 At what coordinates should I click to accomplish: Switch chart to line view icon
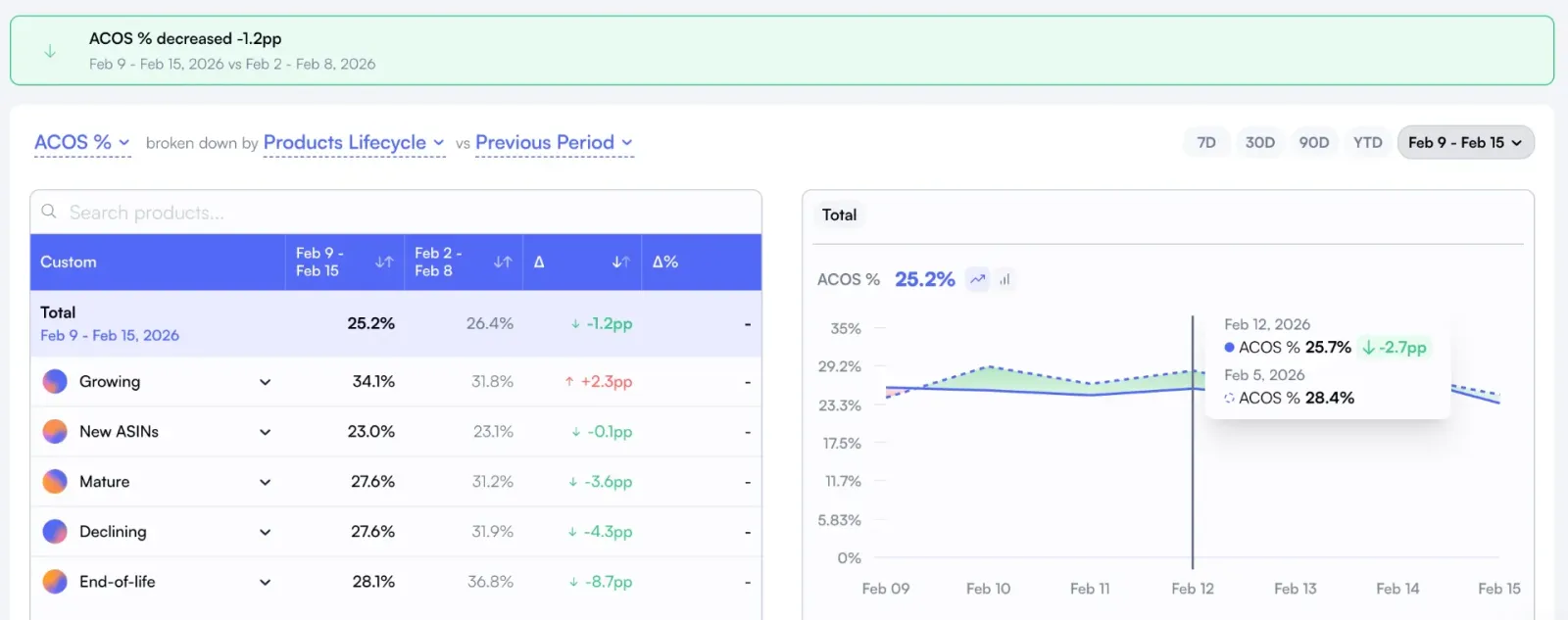tap(977, 279)
